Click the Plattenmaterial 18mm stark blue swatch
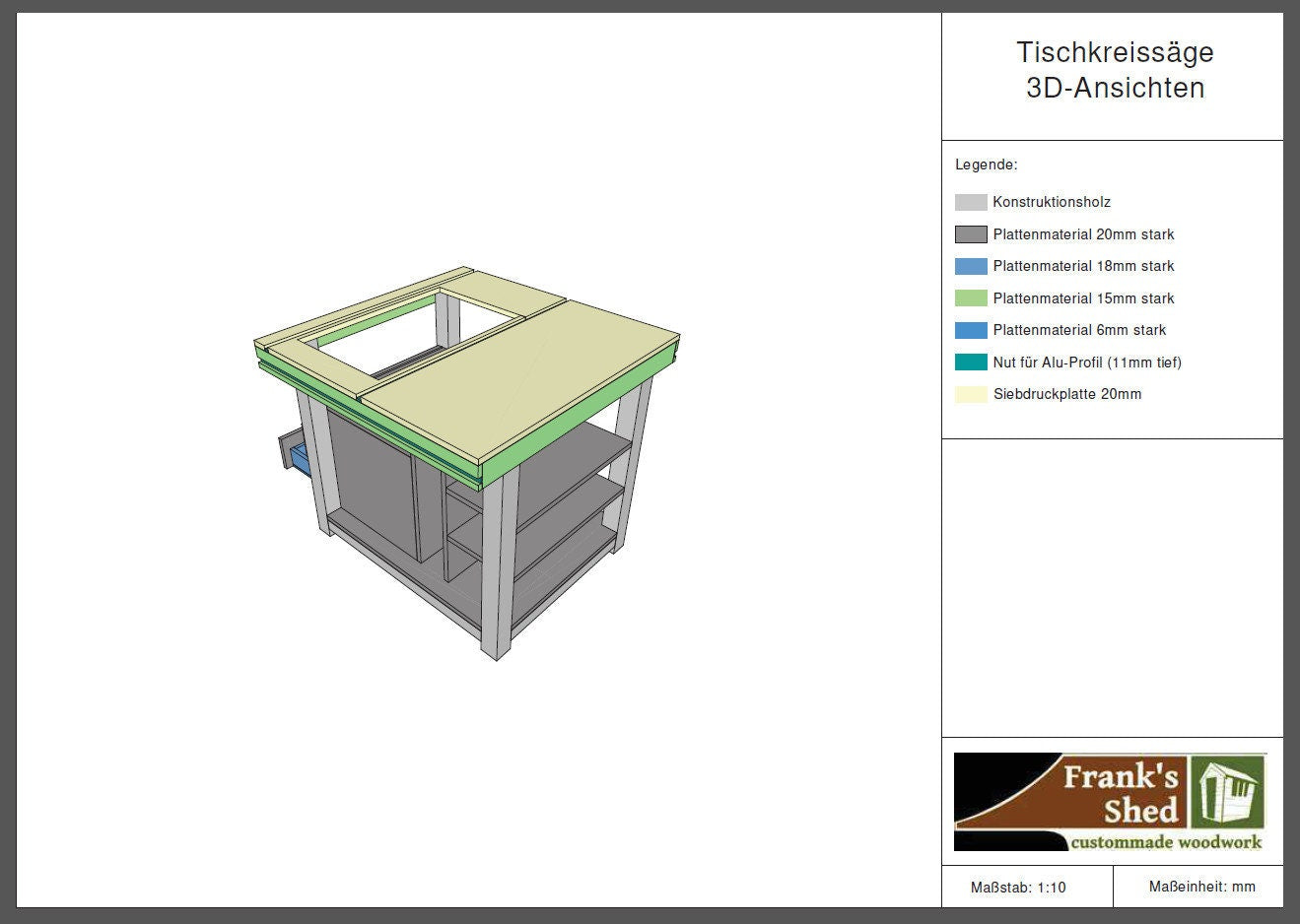The image size is (1300, 924). pos(970,266)
